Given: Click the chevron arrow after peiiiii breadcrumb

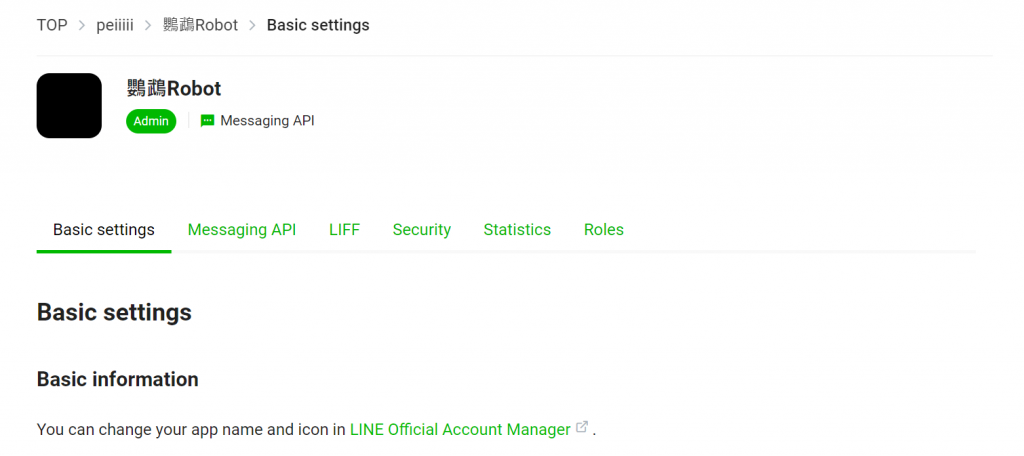Looking at the screenshot, I should coord(148,25).
